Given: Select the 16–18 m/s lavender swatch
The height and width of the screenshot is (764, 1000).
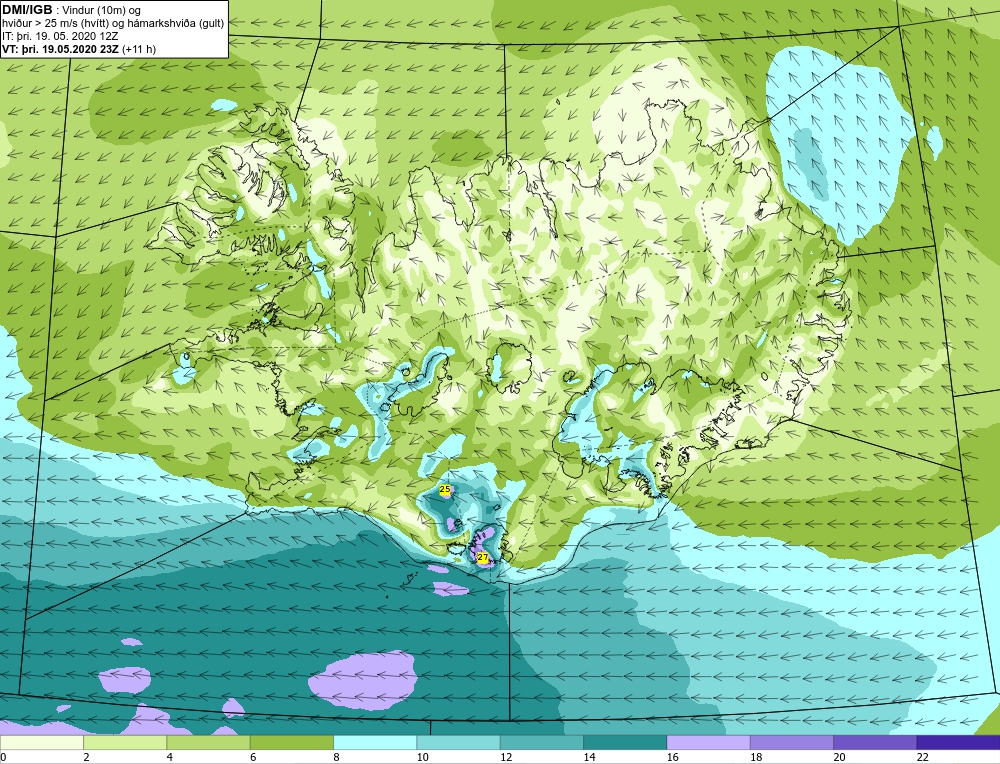Looking at the screenshot, I should point(709,743).
